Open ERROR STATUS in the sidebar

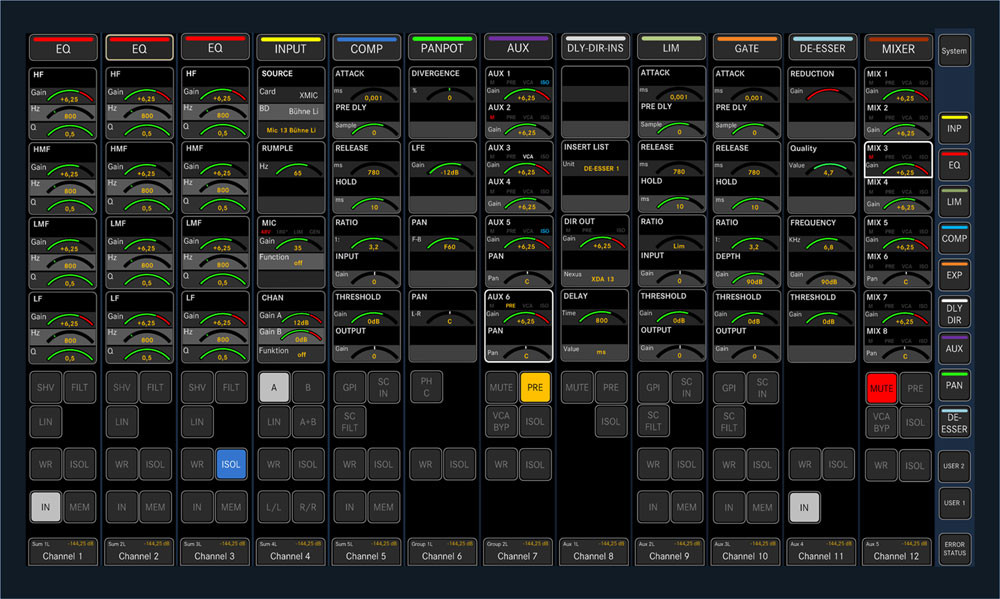954,549
